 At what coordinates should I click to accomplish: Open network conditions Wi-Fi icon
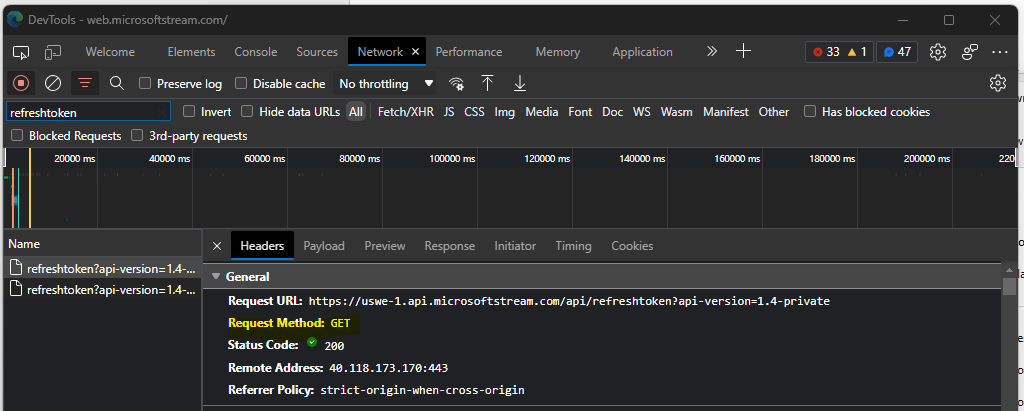tap(456, 84)
